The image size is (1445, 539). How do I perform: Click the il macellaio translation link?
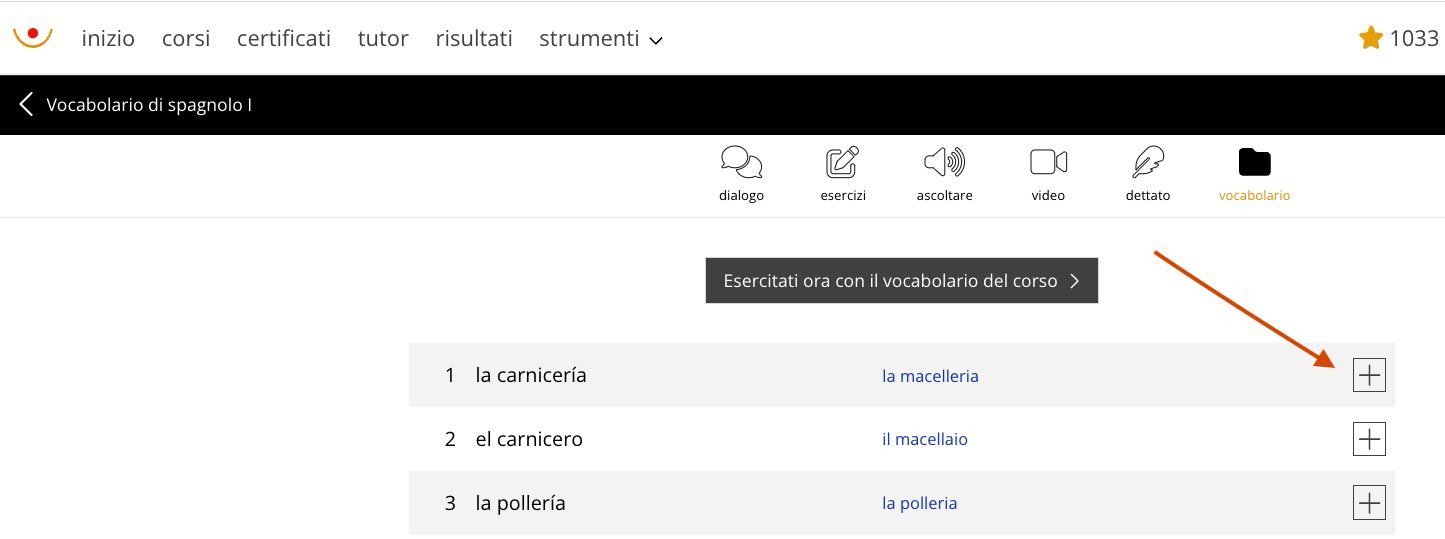pyautogui.click(x=925, y=439)
